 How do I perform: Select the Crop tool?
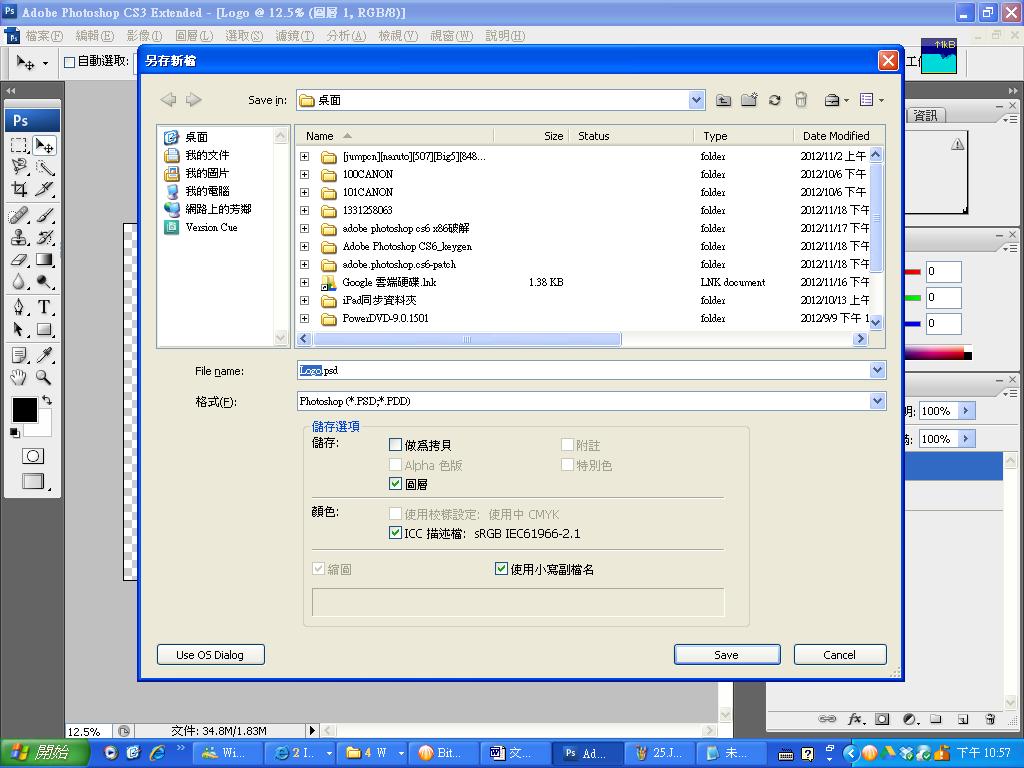(x=20, y=189)
